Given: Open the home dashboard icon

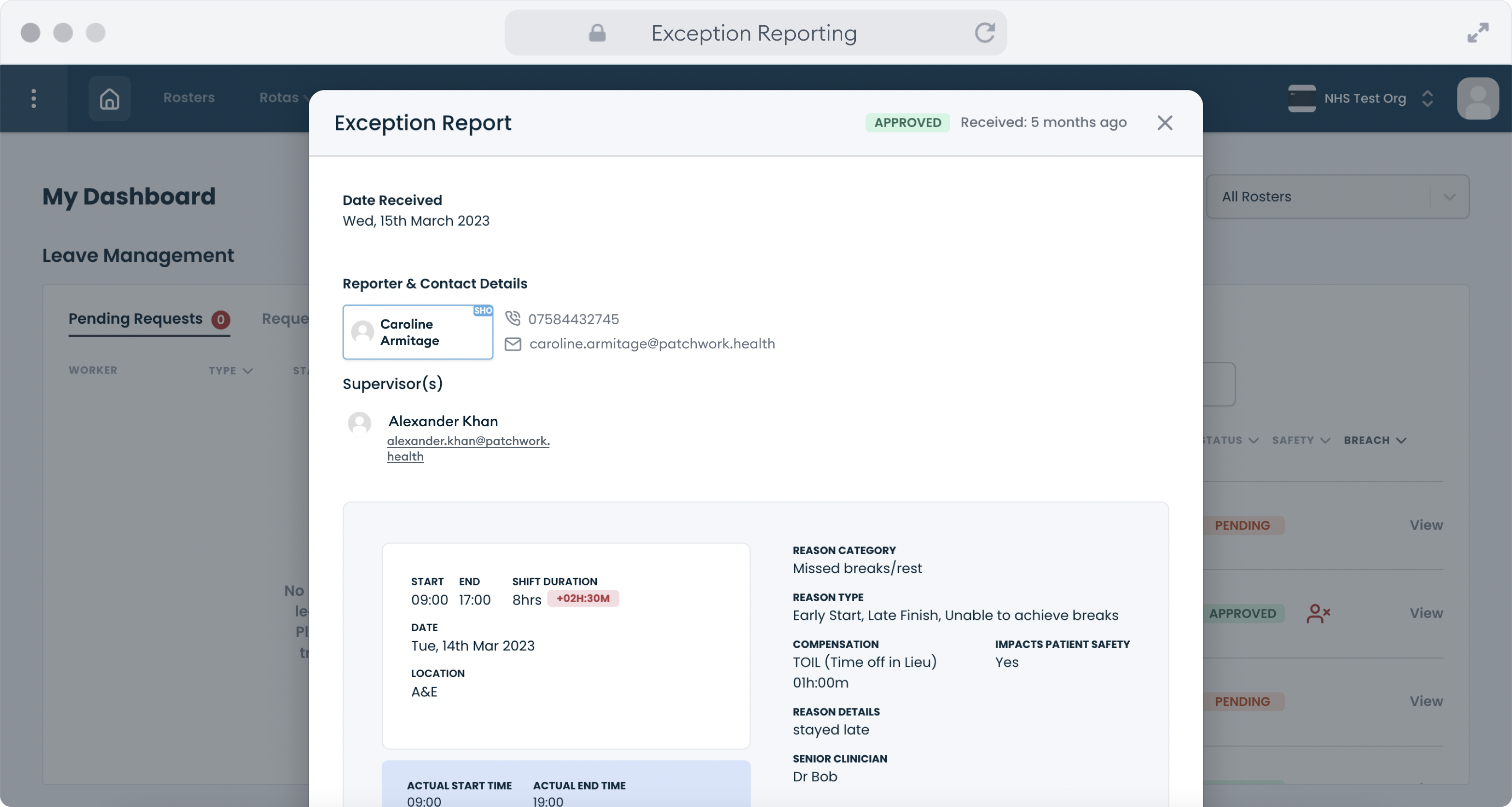Looking at the screenshot, I should pyautogui.click(x=110, y=98).
